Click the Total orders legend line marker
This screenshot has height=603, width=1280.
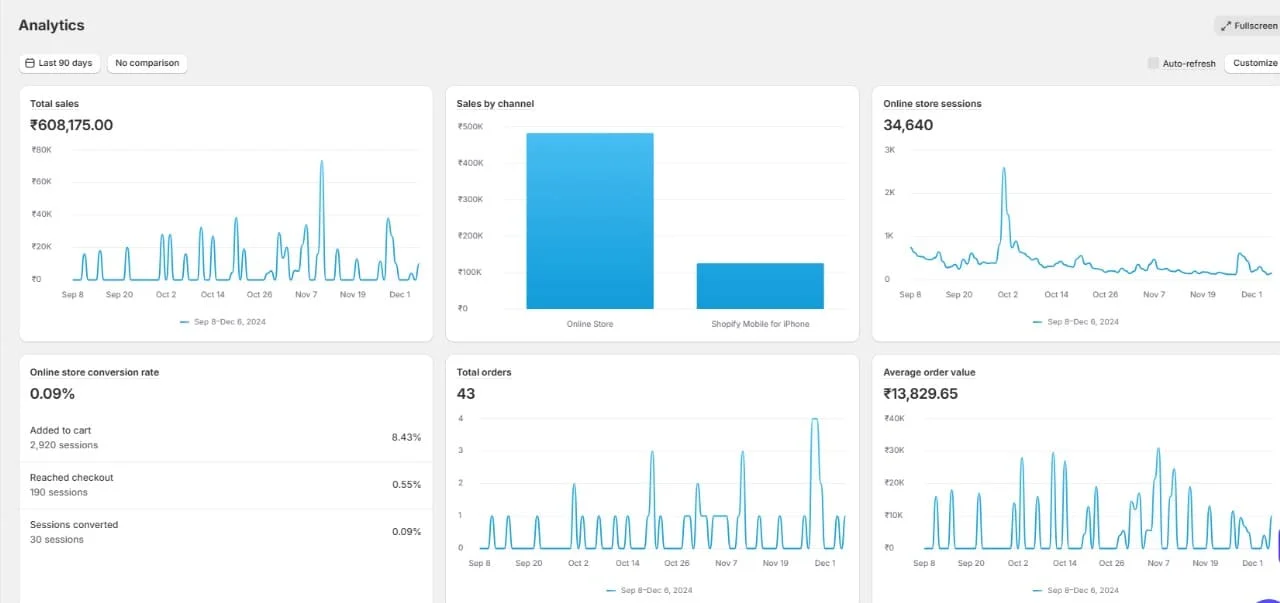click(x=611, y=591)
